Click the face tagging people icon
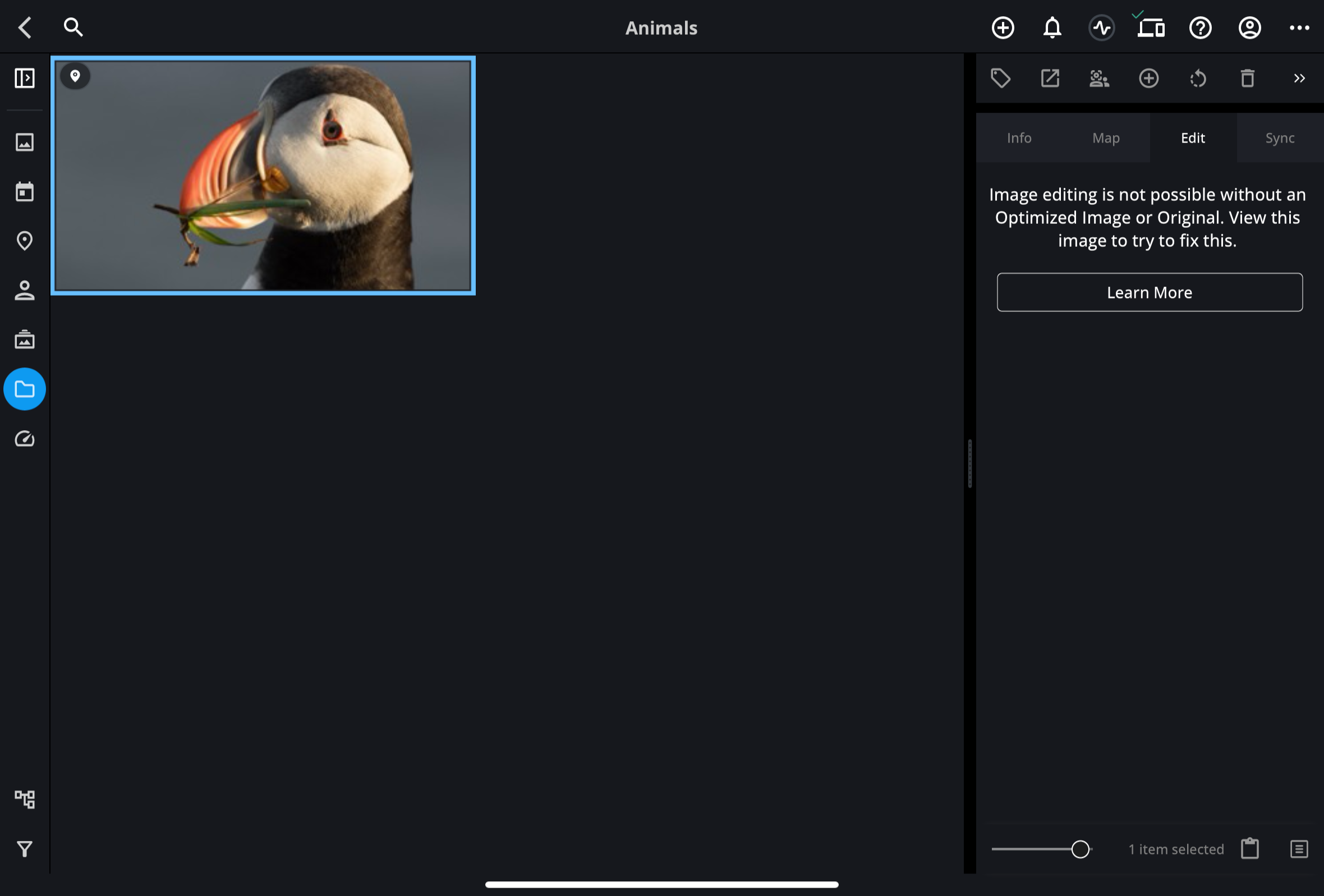 [1099, 78]
